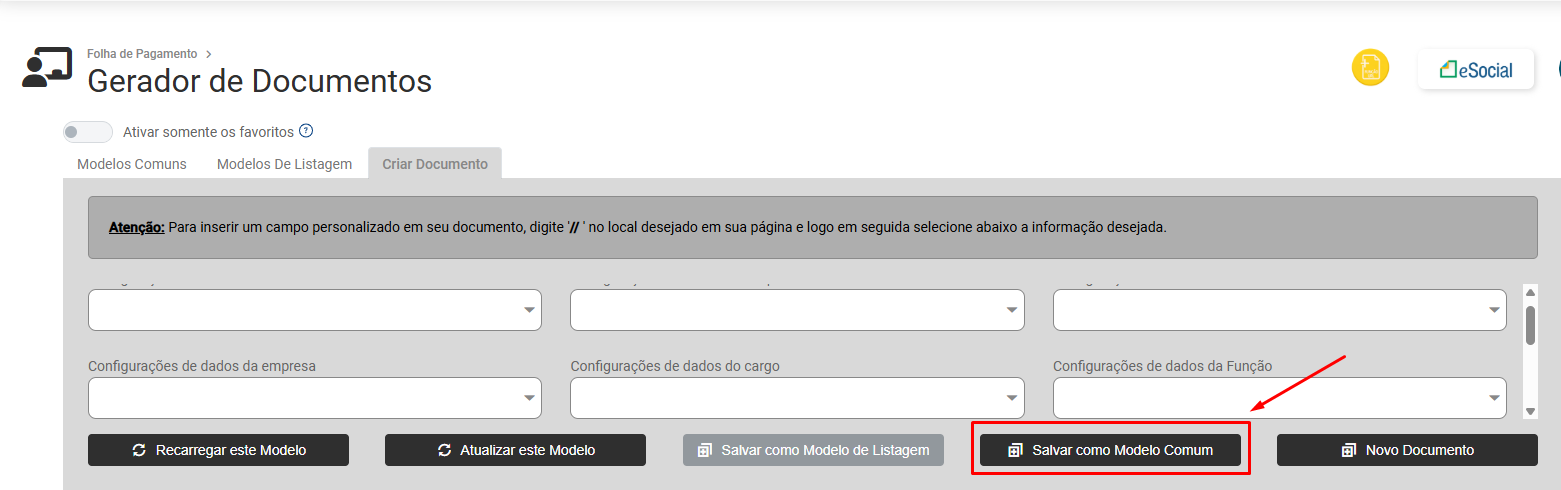
Task: Open the eSocial button
Action: pos(1476,70)
